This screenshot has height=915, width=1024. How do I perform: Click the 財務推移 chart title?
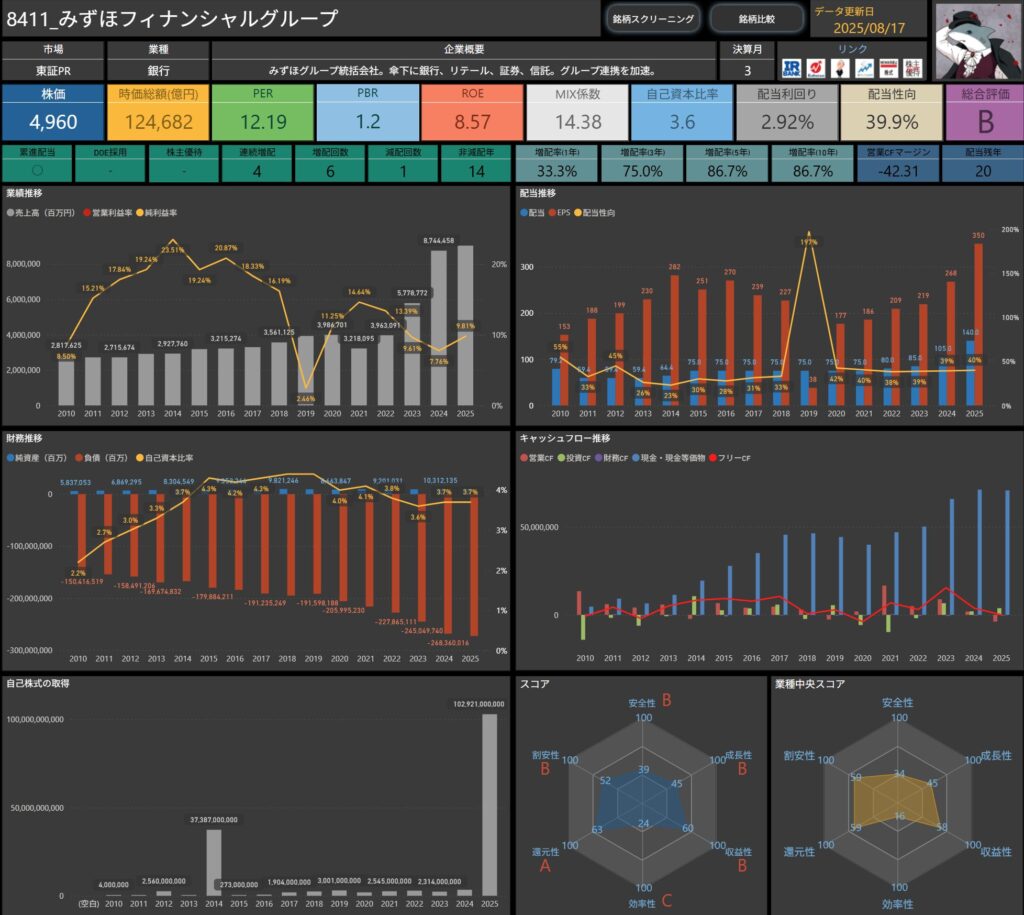tap(24, 438)
